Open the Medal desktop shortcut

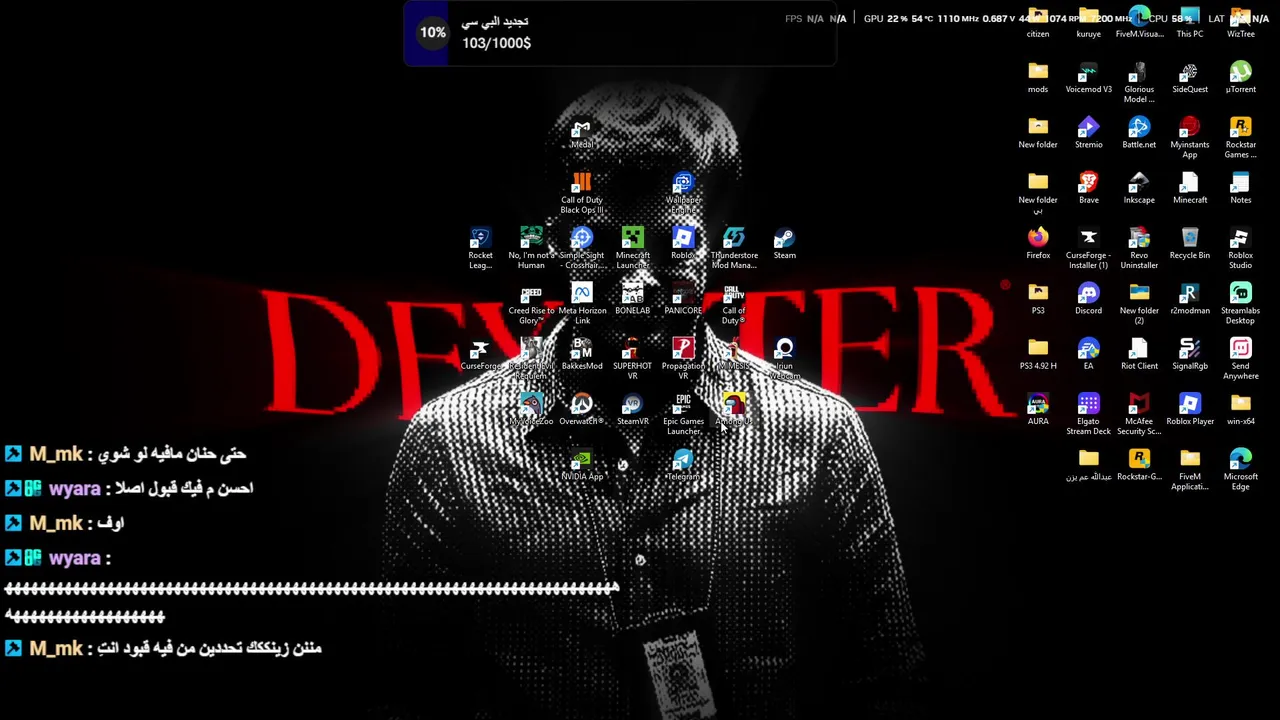[x=581, y=135]
